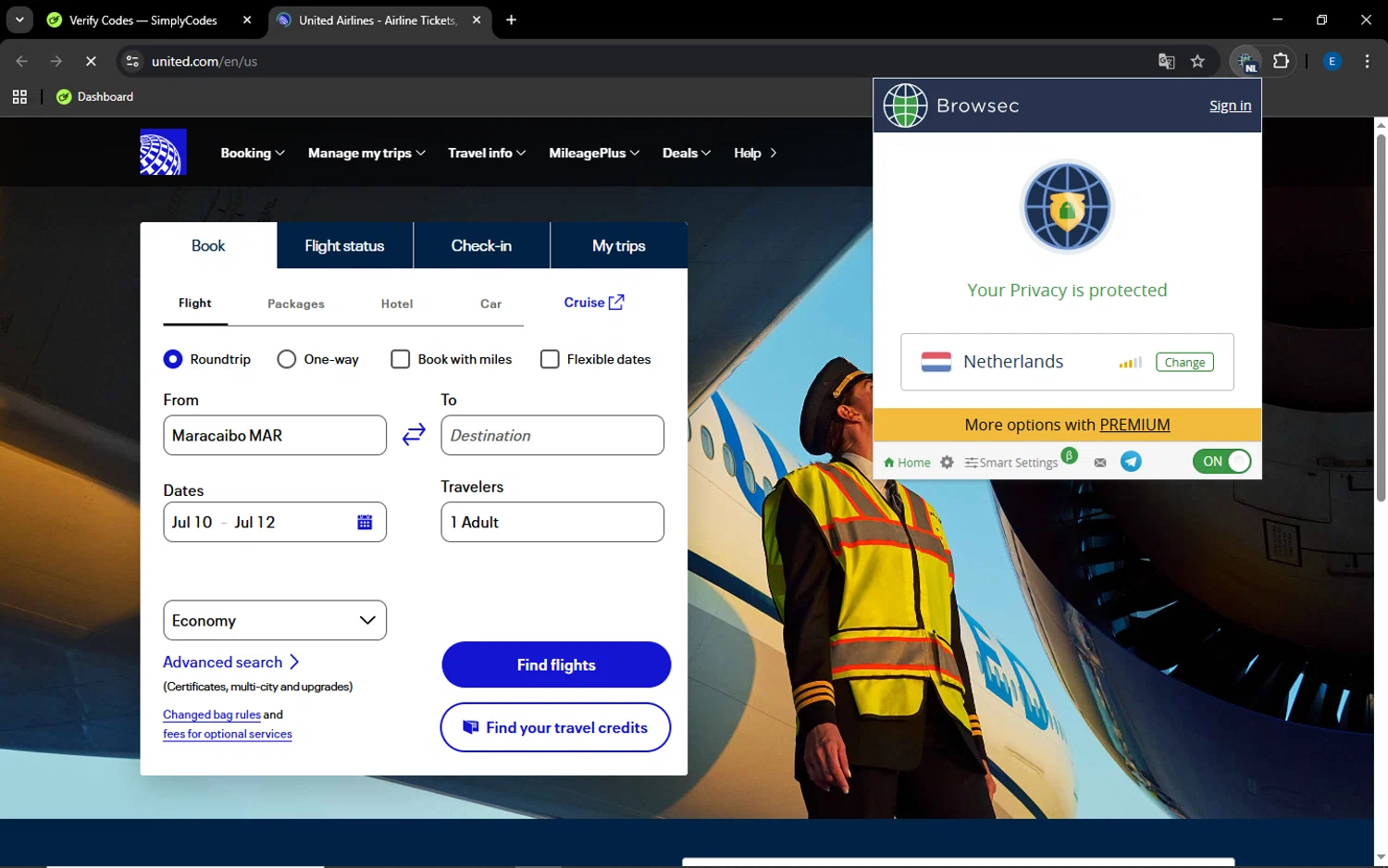Open the Chrome profile avatar E
1388x868 pixels.
(1332, 61)
